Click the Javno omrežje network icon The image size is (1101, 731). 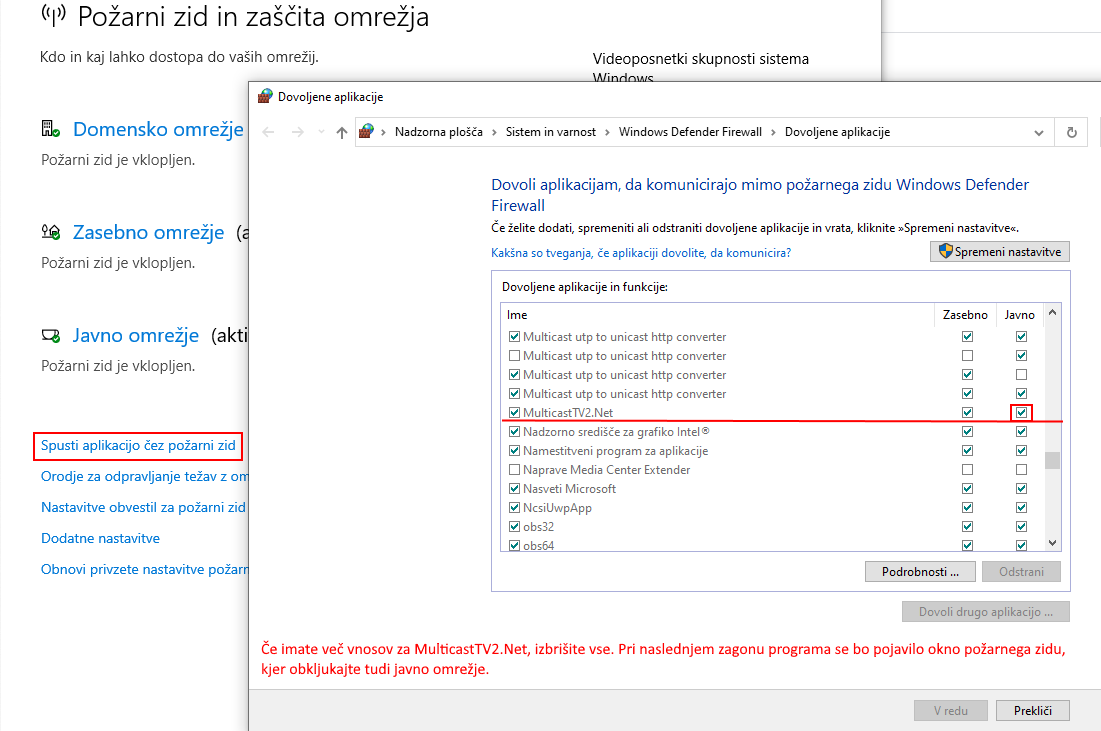(x=51, y=335)
